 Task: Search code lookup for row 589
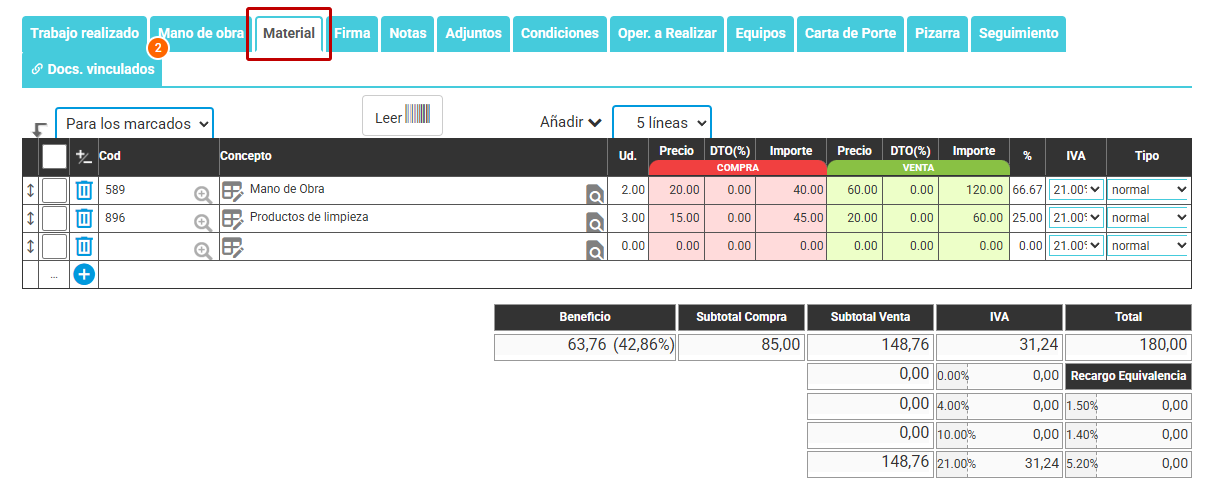(203, 195)
